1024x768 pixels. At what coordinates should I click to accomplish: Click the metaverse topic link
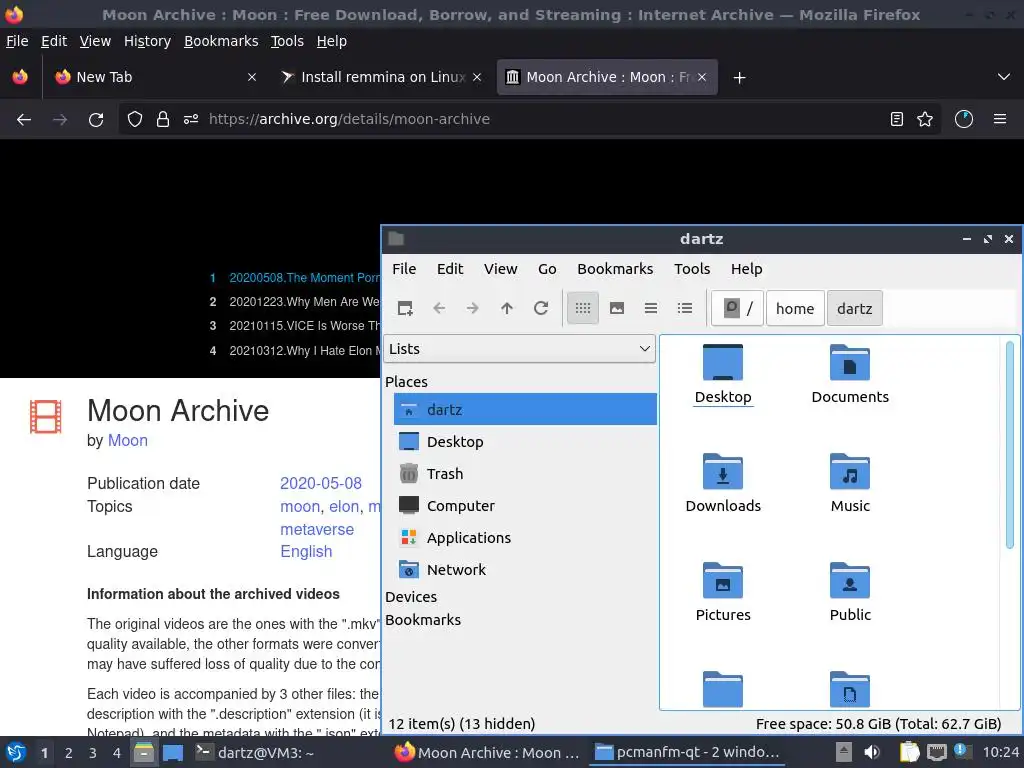click(x=317, y=529)
